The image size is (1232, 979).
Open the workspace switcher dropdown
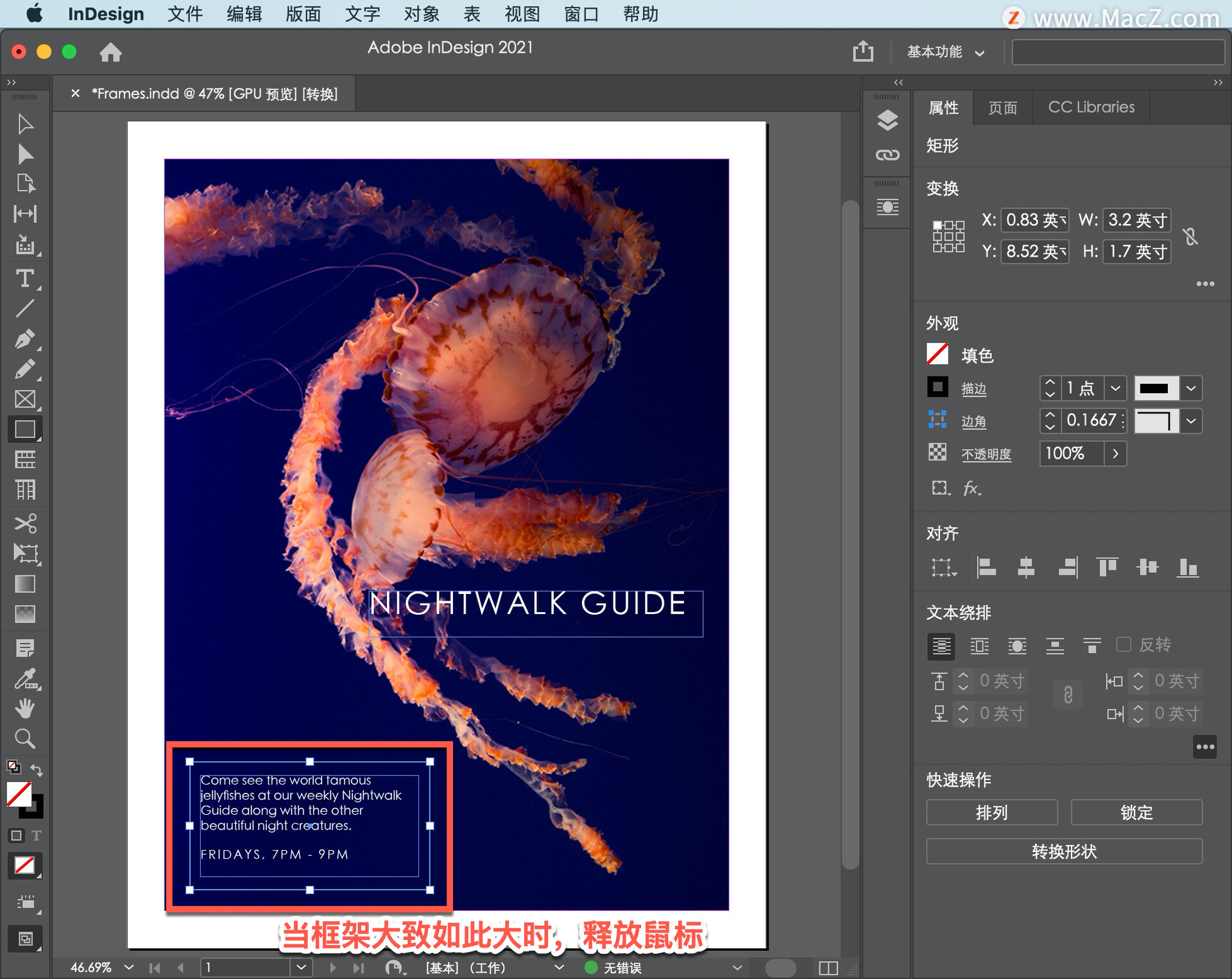point(945,52)
